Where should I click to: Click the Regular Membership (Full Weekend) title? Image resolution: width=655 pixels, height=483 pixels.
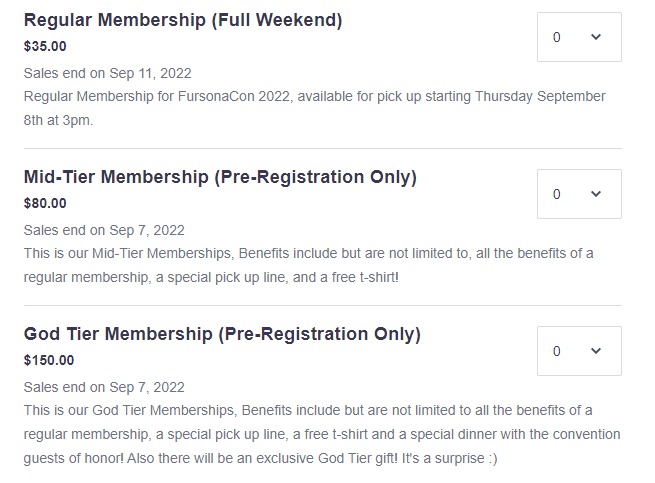(x=183, y=21)
